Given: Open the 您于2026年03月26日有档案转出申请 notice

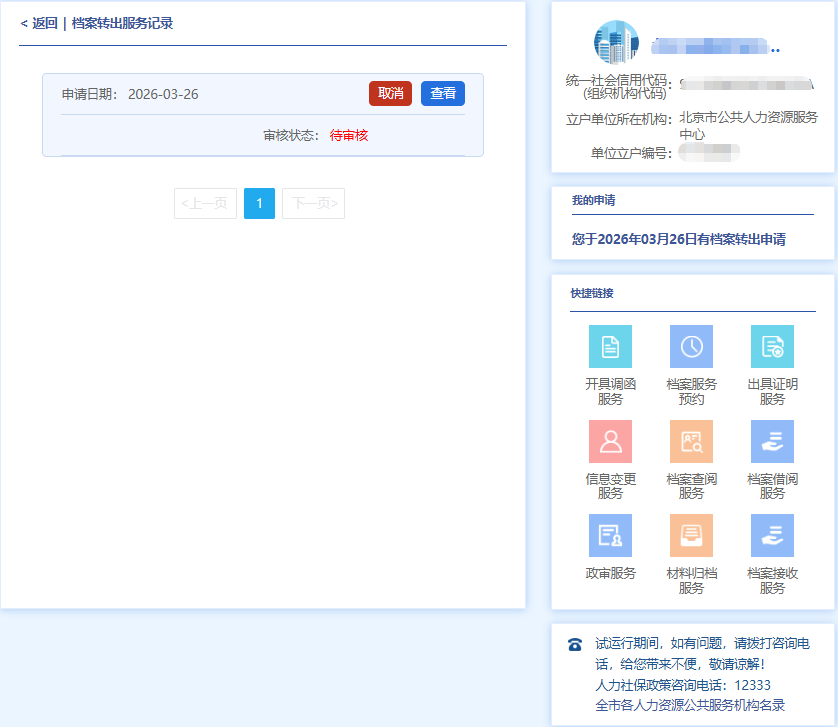Looking at the screenshot, I should pyautogui.click(x=678, y=240).
